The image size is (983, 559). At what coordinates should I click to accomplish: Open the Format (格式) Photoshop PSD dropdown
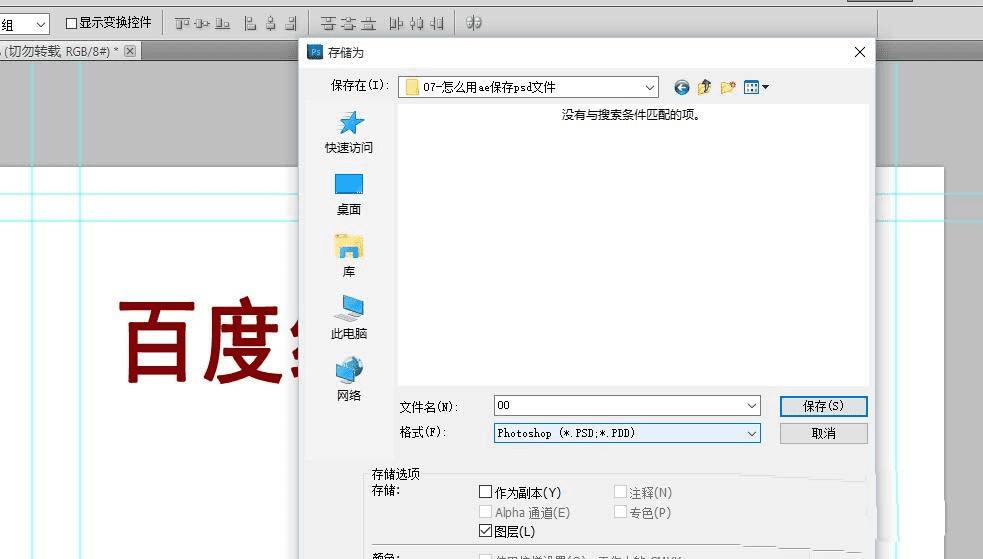(628, 433)
